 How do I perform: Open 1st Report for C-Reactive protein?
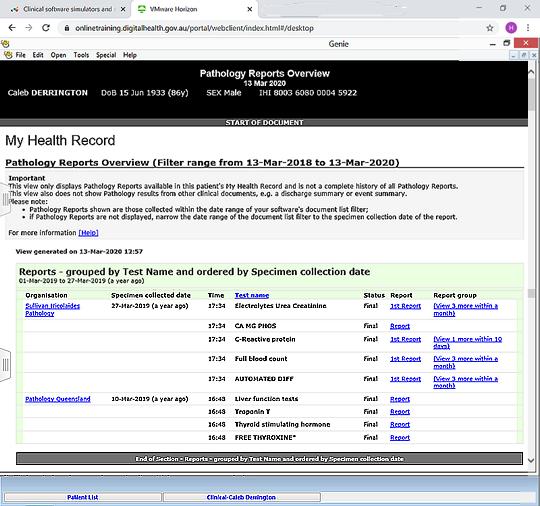pos(405,339)
